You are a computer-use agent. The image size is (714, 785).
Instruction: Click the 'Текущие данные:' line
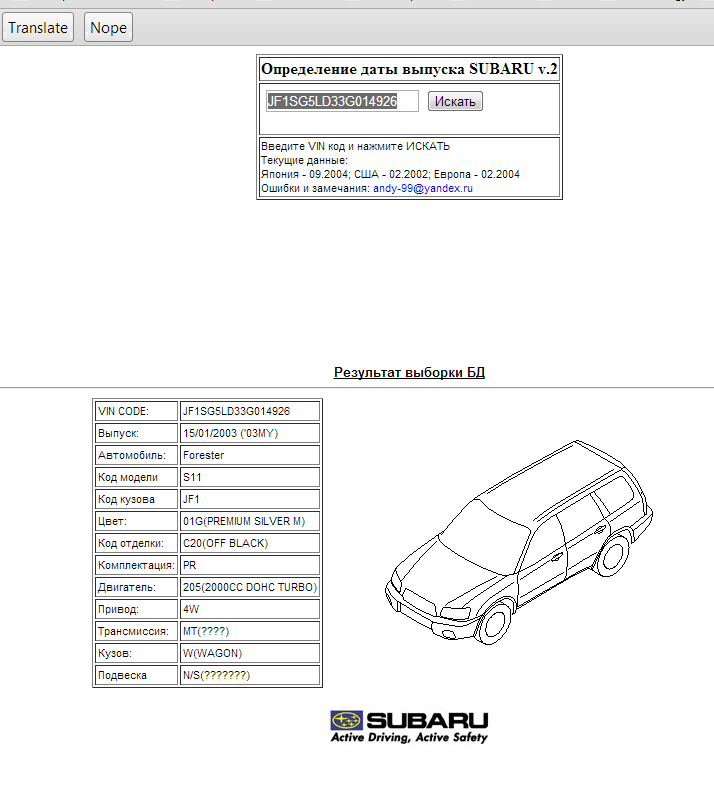click(x=304, y=160)
